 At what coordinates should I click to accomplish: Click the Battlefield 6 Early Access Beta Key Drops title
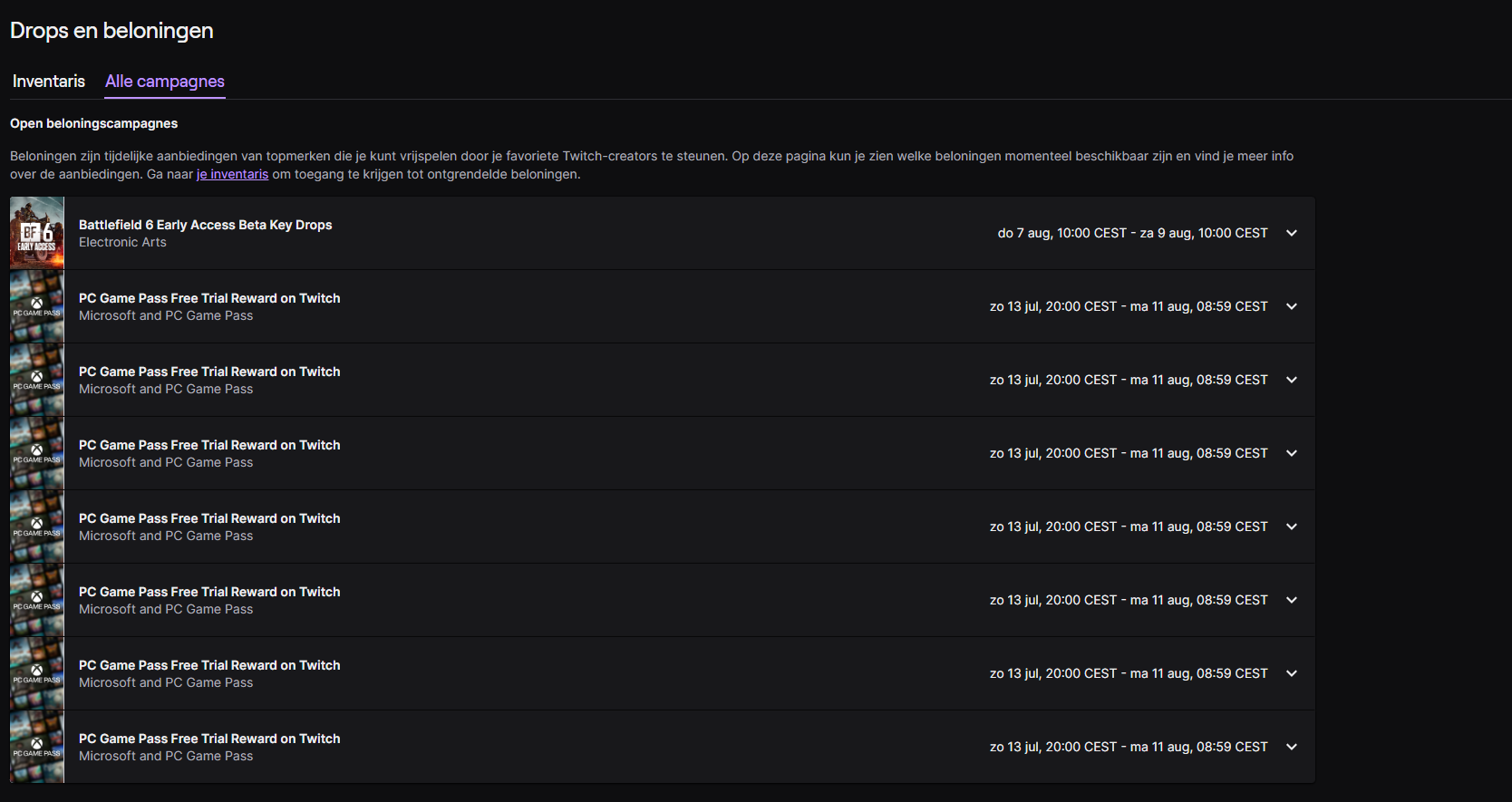pyautogui.click(x=205, y=225)
